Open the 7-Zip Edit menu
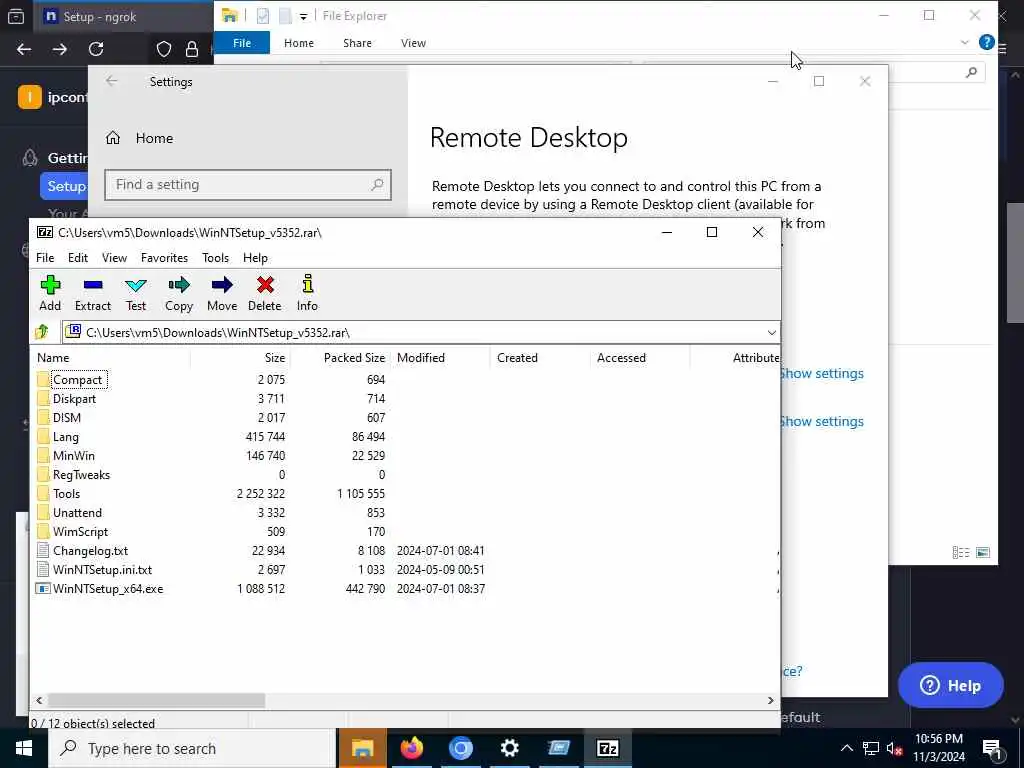Screen dimensions: 1024x768 [78, 258]
